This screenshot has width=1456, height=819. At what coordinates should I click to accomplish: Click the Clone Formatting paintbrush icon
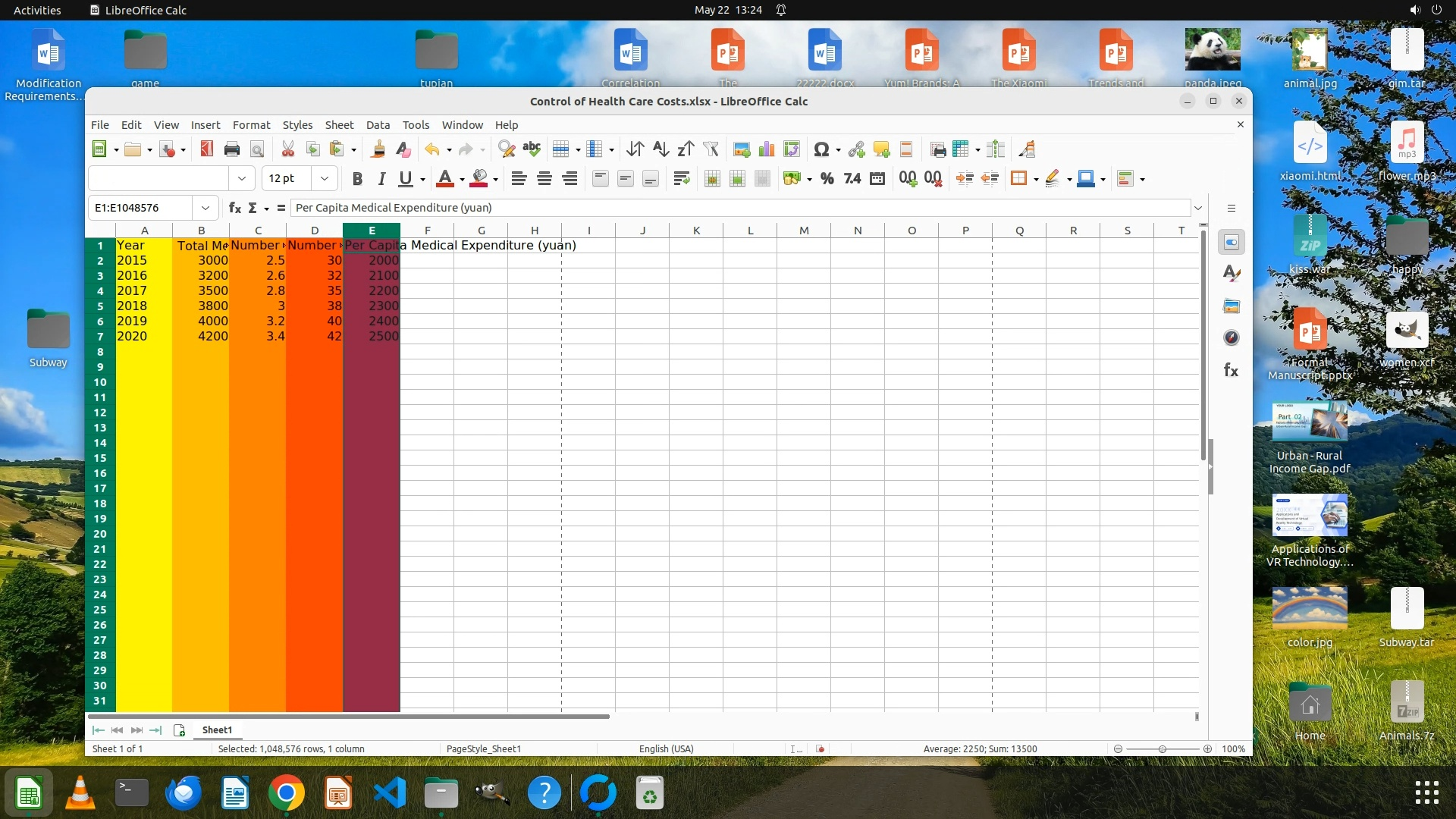378,149
